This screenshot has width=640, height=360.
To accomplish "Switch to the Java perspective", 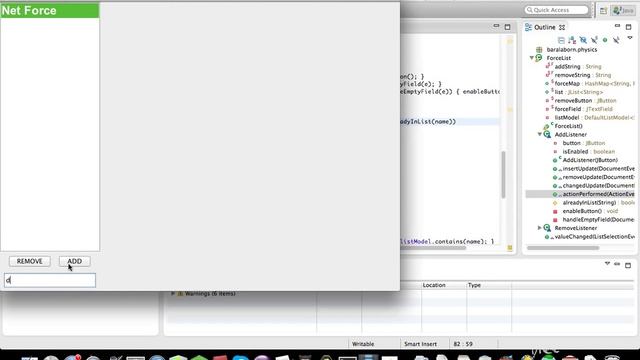I will click(x=623, y=11).
